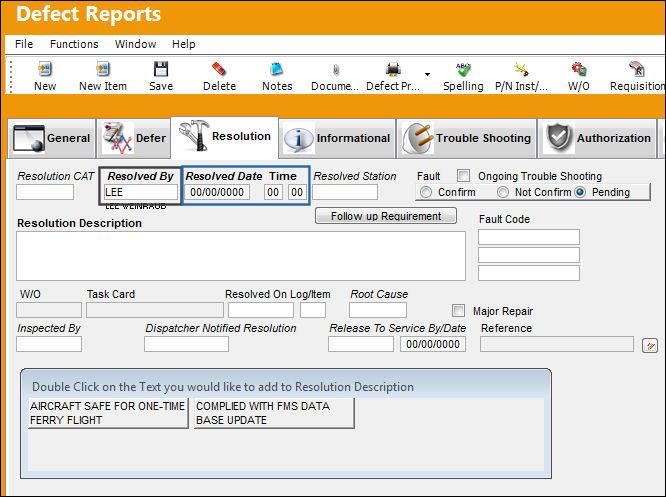
Task: Click the Root Cause field
Action: [378, 310]
